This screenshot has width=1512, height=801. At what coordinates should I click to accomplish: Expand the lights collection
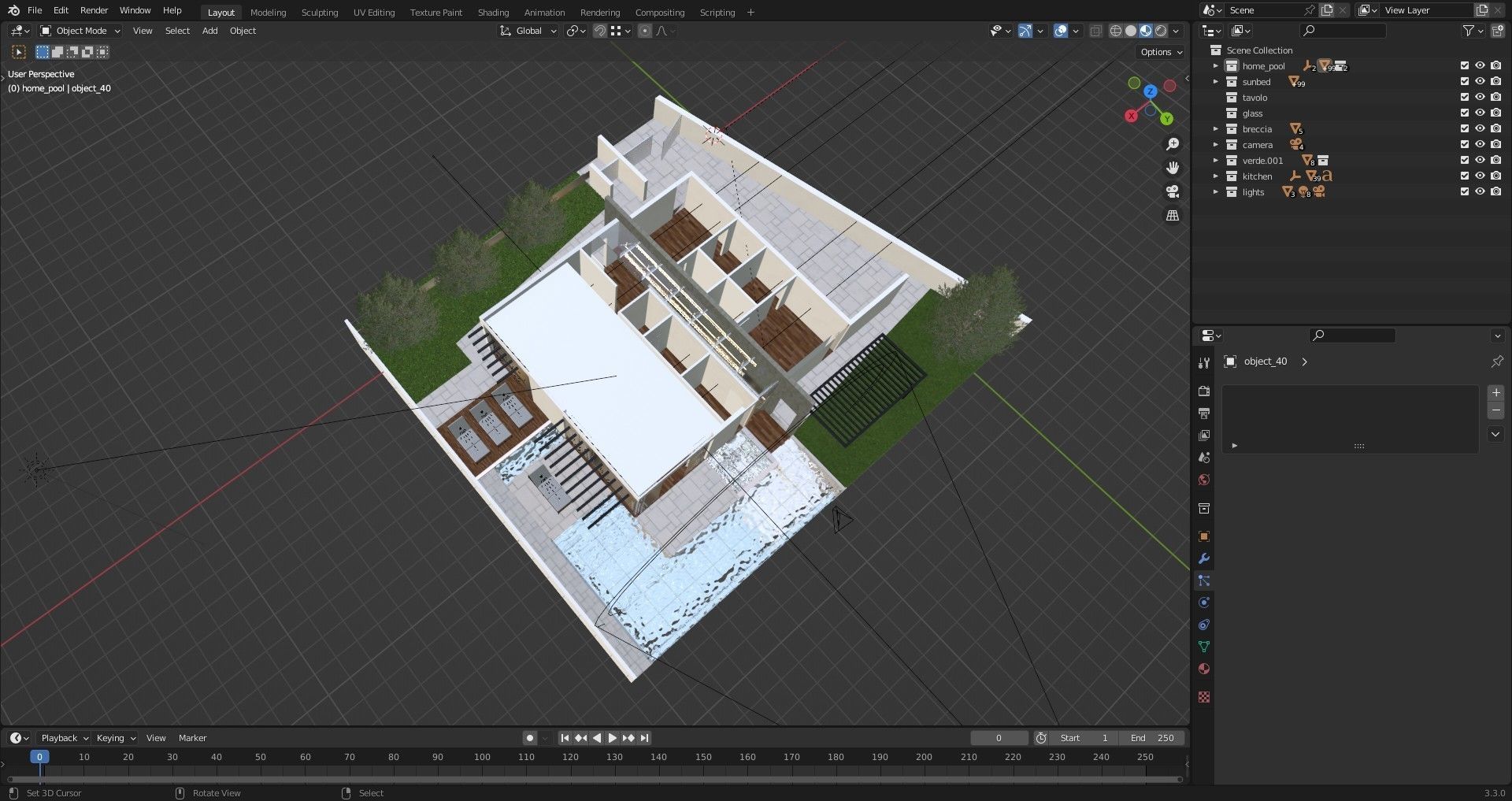coord(1216,192)
